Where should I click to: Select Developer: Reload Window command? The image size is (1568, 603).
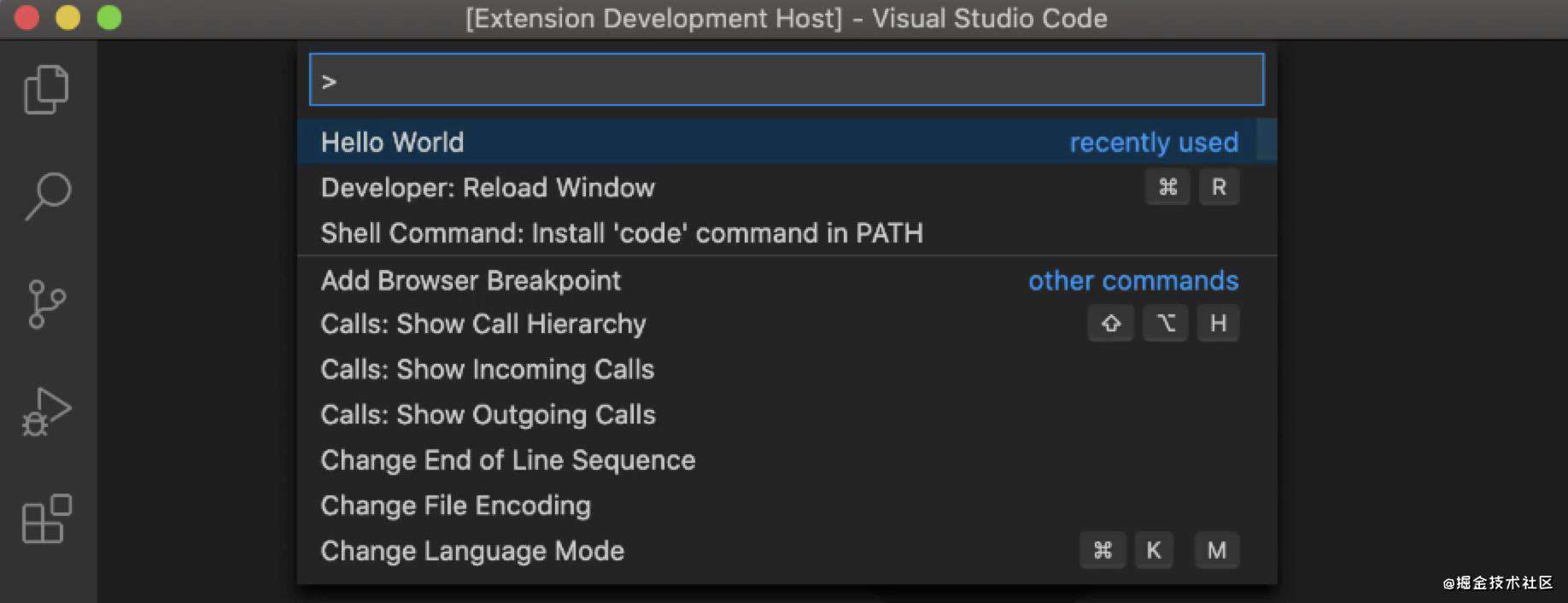pyautogui.click(x=787, y=187)
